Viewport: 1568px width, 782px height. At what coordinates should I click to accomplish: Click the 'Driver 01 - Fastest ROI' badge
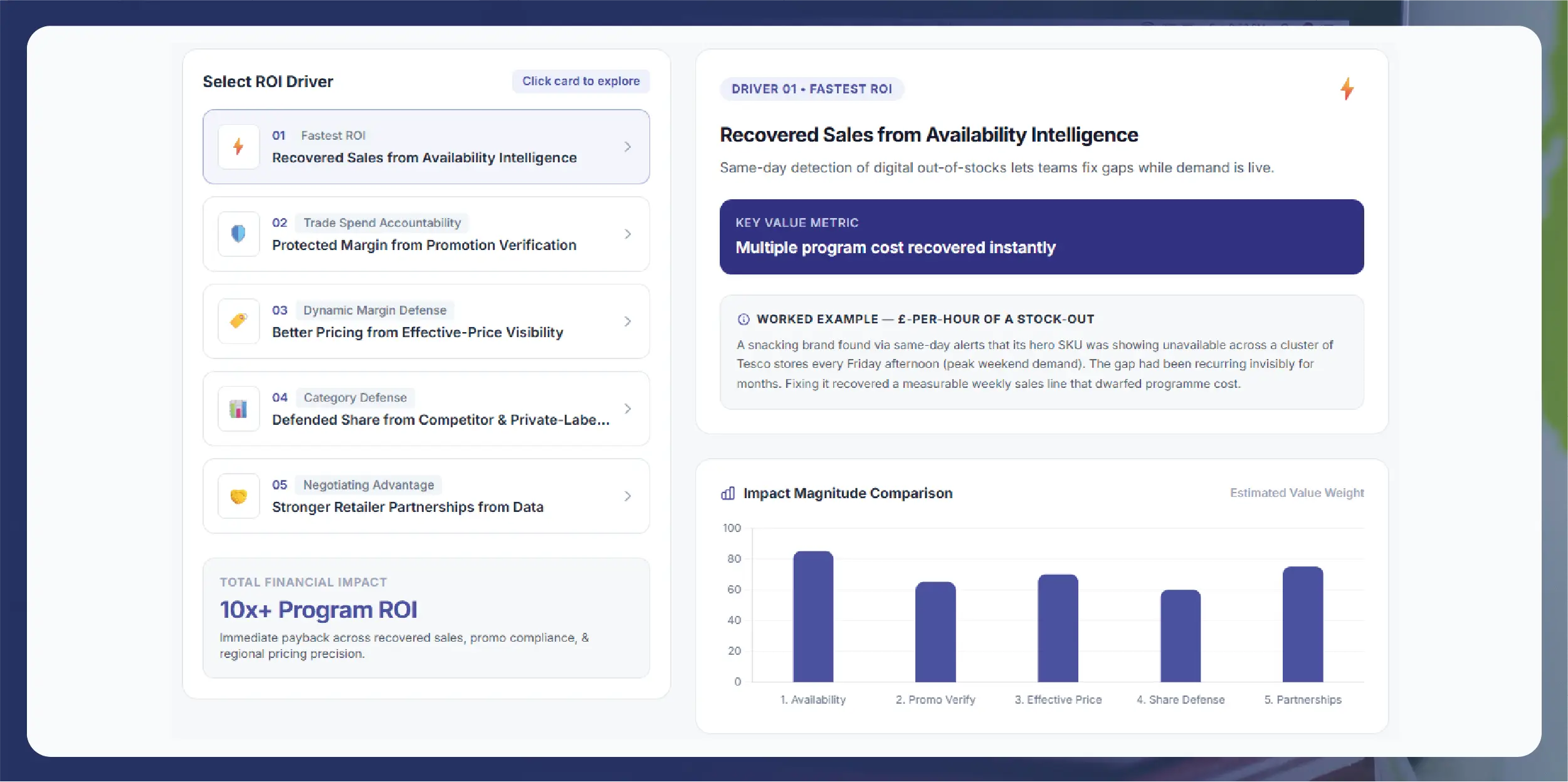pyautogui.click(x=812, y=89)
